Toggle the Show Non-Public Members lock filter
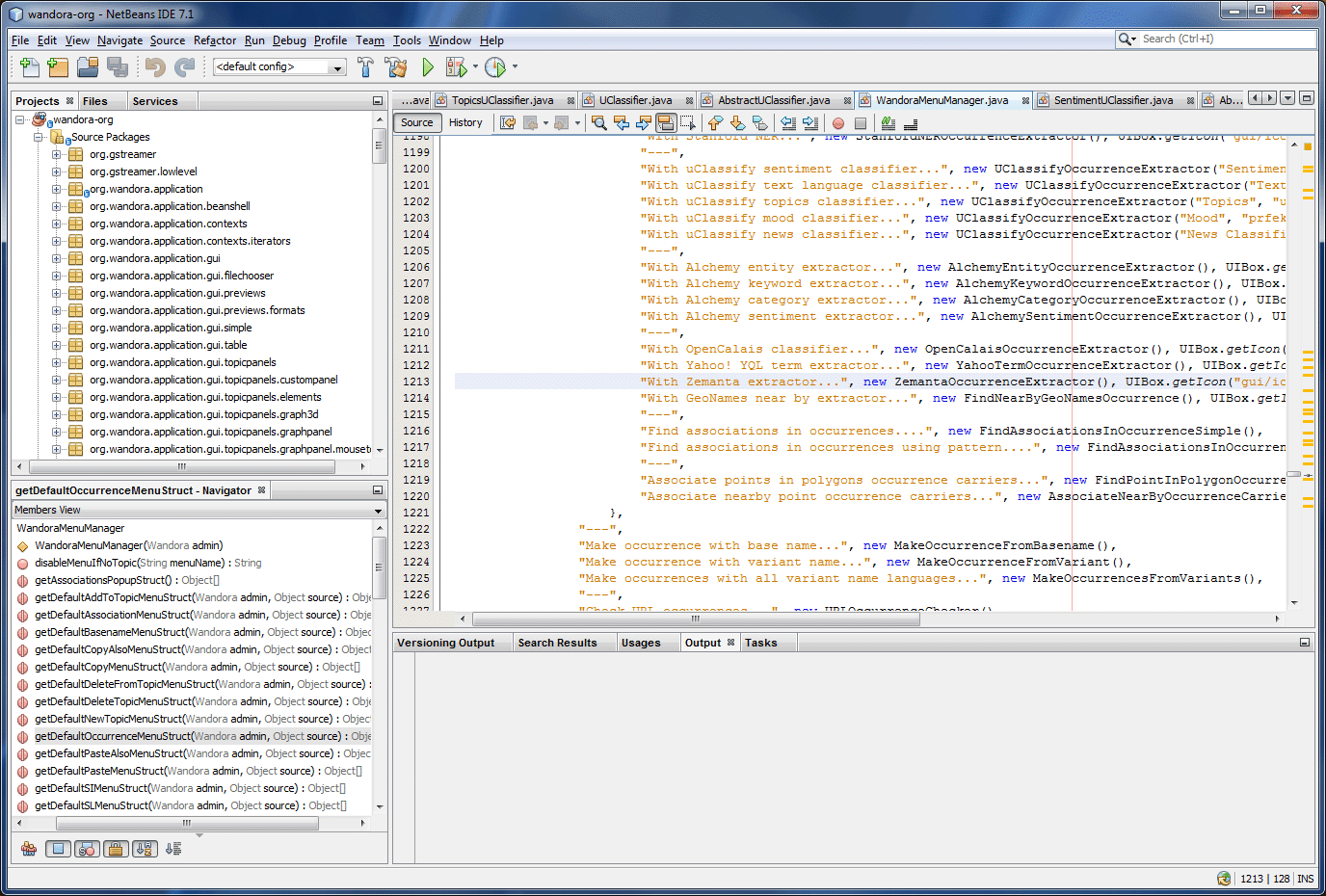The image size is (1326, 896). (x=117, y=848)
